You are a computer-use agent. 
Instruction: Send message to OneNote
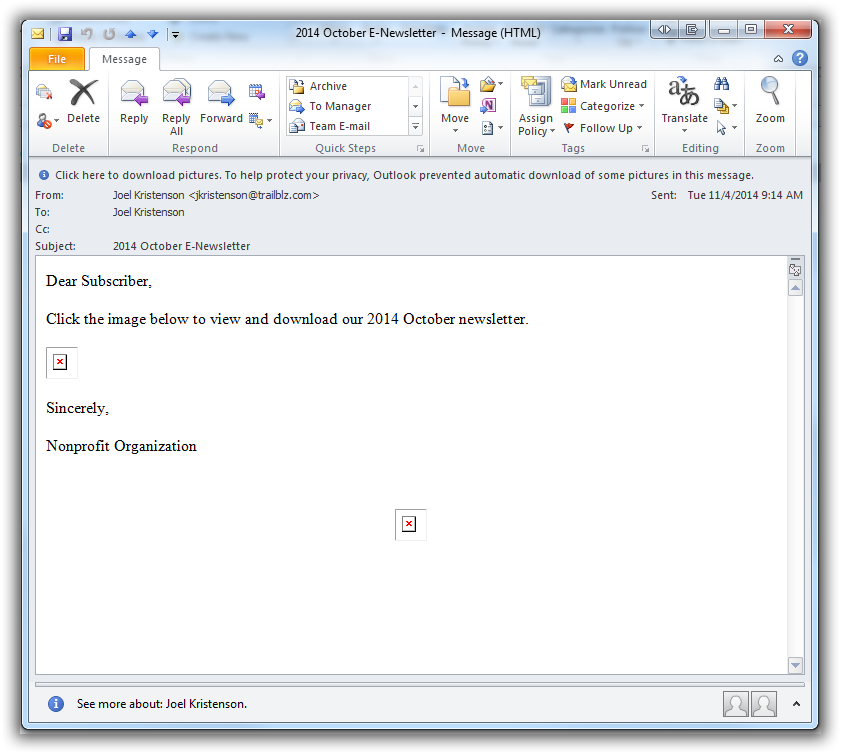[x=488, y=106]
